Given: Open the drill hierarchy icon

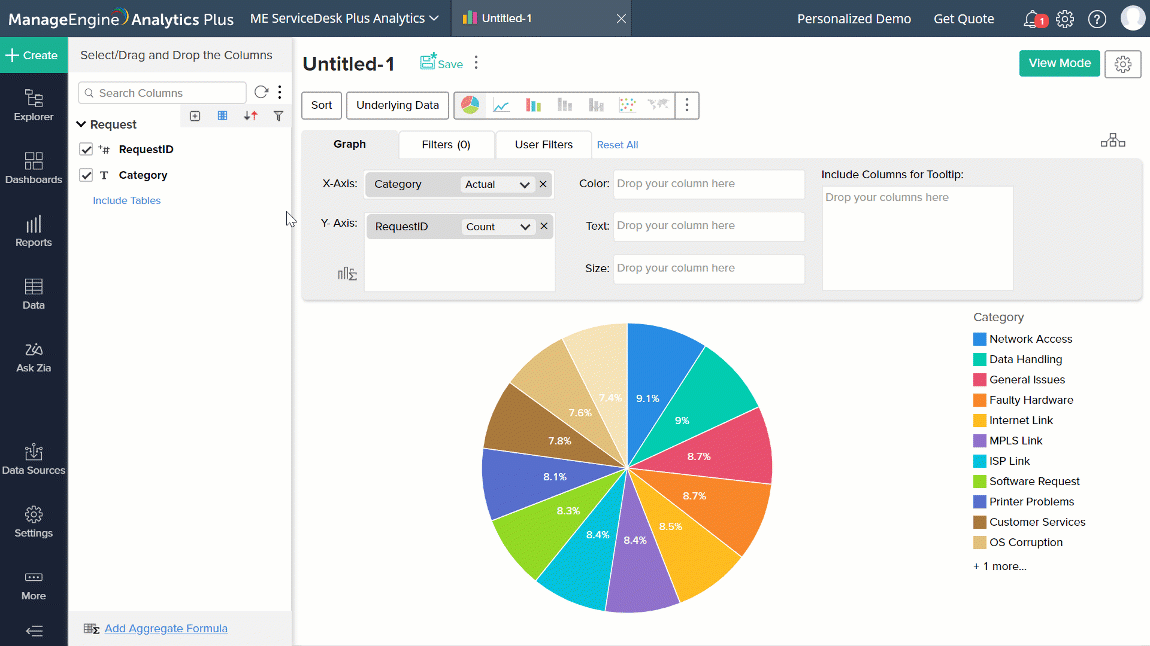Looking at the screenshot, I should click(1113, 140).
